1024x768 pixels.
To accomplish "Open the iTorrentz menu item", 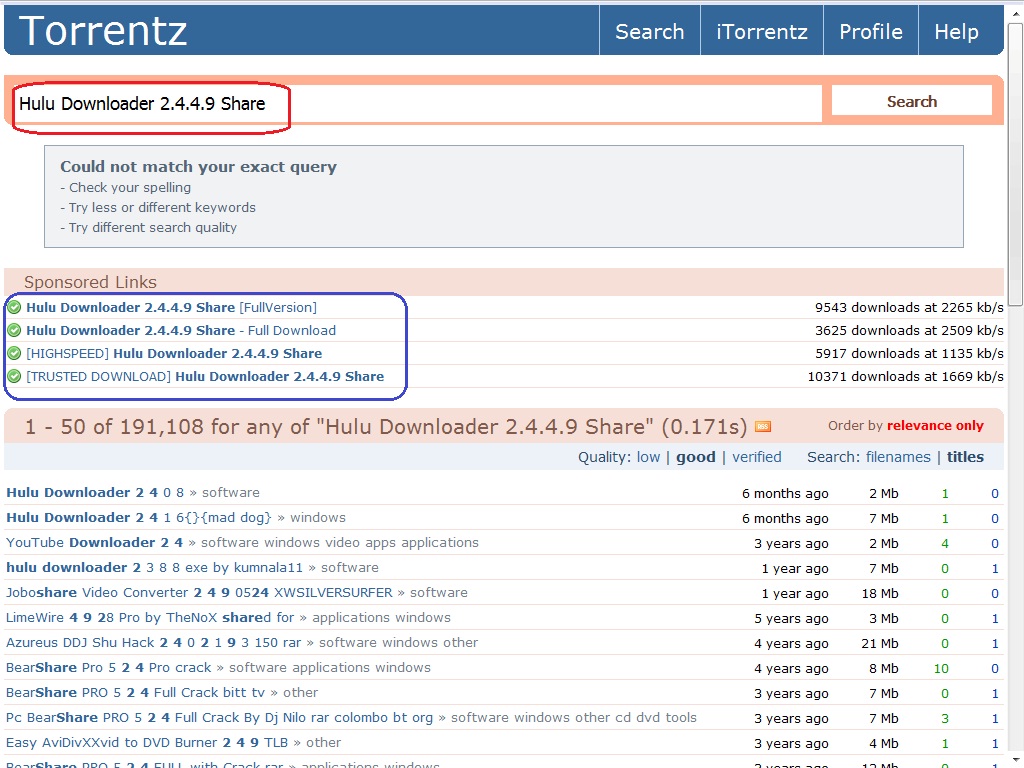I will [x=761, y=31].
